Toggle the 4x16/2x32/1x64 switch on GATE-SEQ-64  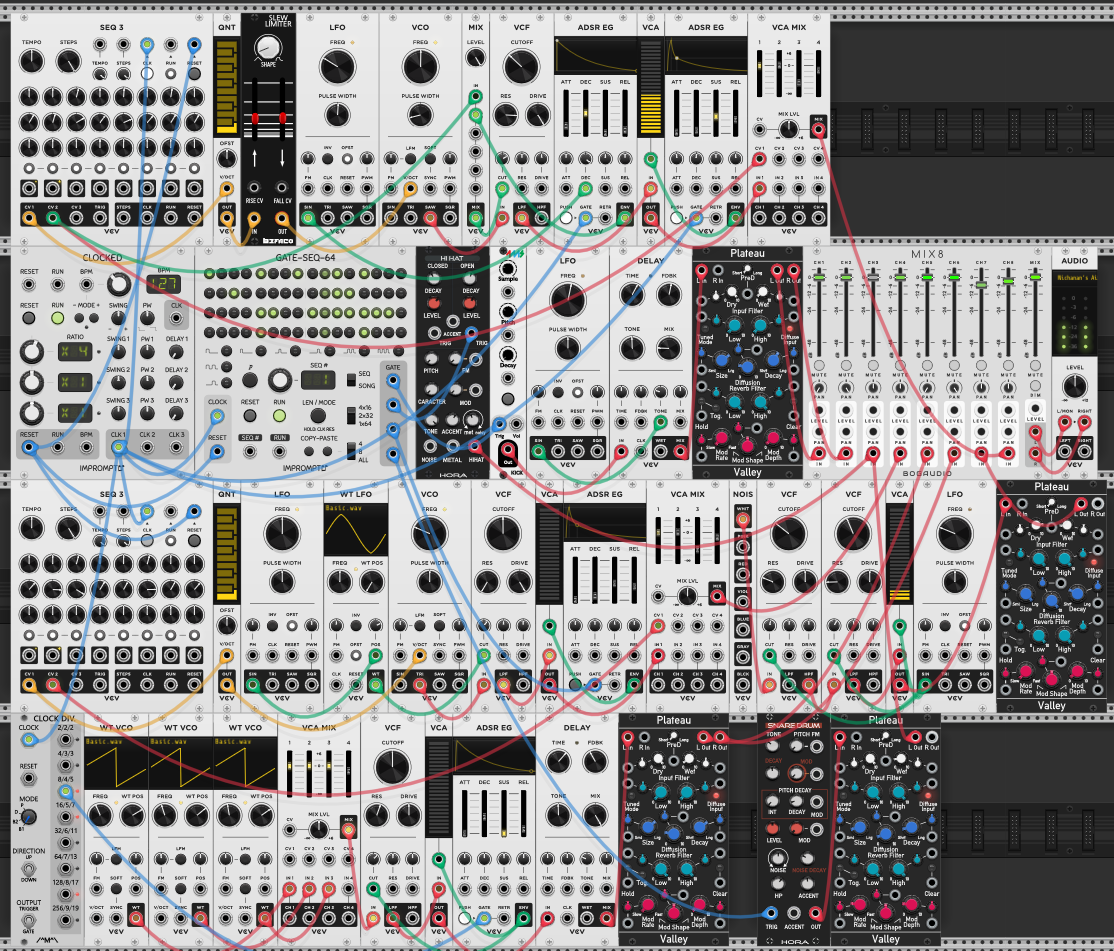[x=351, y=415]
